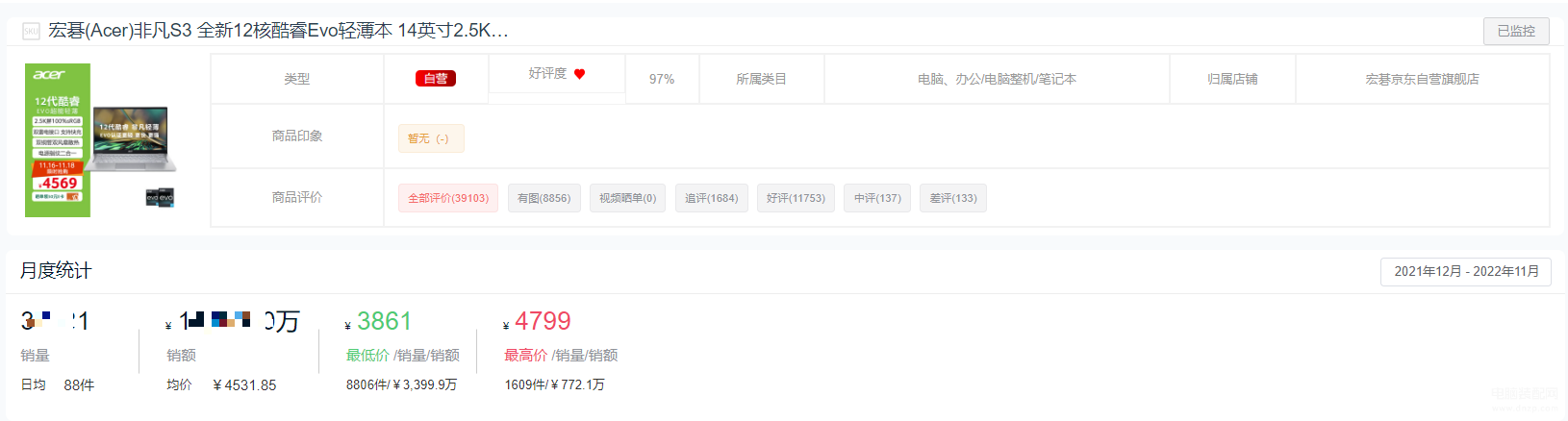This screenshot has width=1568, height=421.
Task: Open the Acer laptop product thumbnail
Action: [x=100, y=140]
